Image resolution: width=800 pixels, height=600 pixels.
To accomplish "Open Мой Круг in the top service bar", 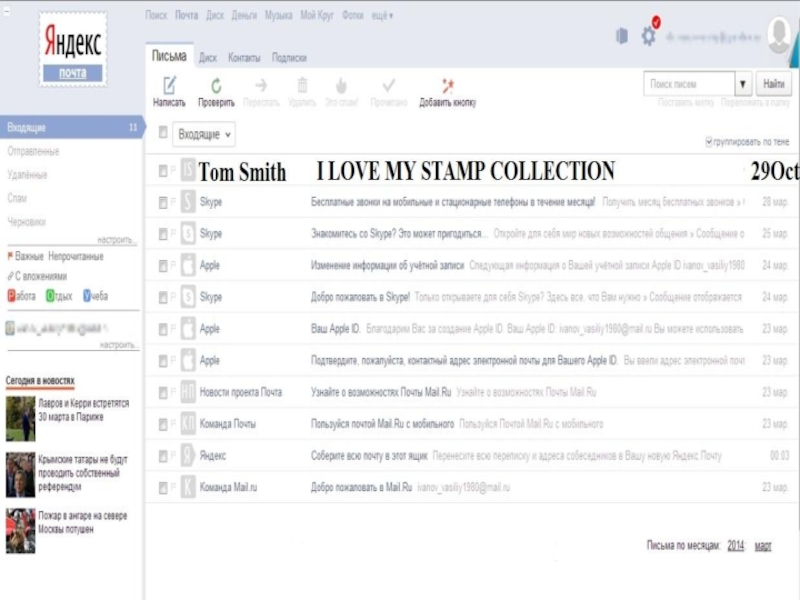I will tap(316, 15).
